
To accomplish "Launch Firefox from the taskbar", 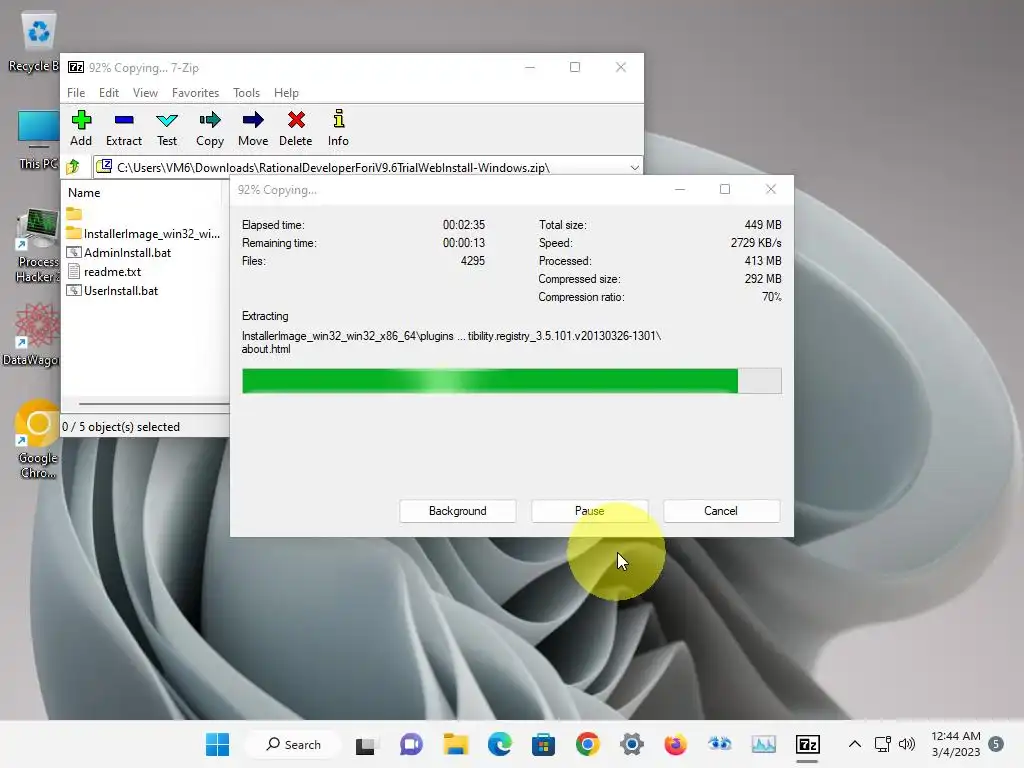I will pyautogui.click(x=675, y=744).
